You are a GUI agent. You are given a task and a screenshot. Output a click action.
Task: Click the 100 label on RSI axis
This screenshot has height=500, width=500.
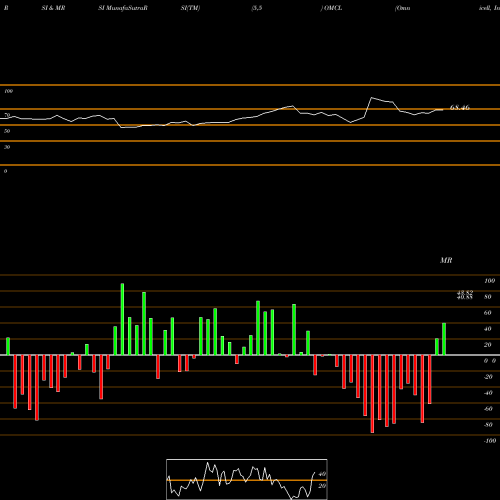pyautogui.click(x=8, y=91)
